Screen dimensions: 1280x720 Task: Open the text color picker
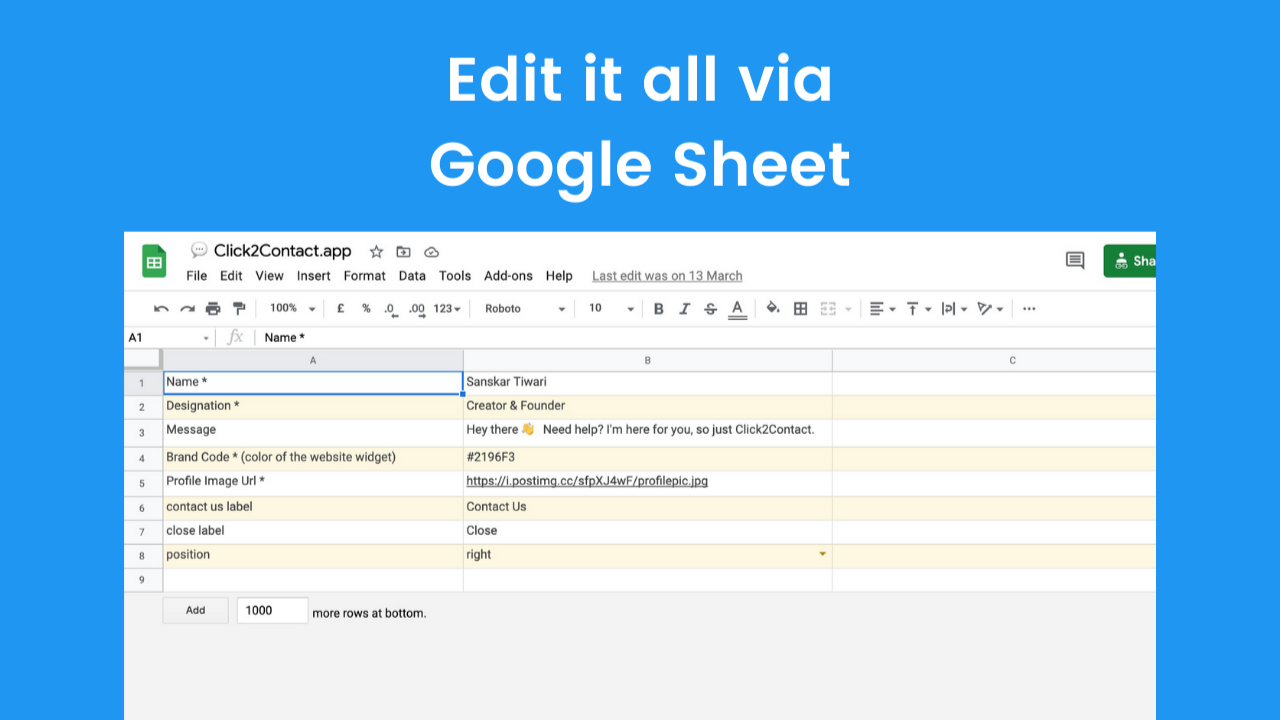(x=737, y=309)
